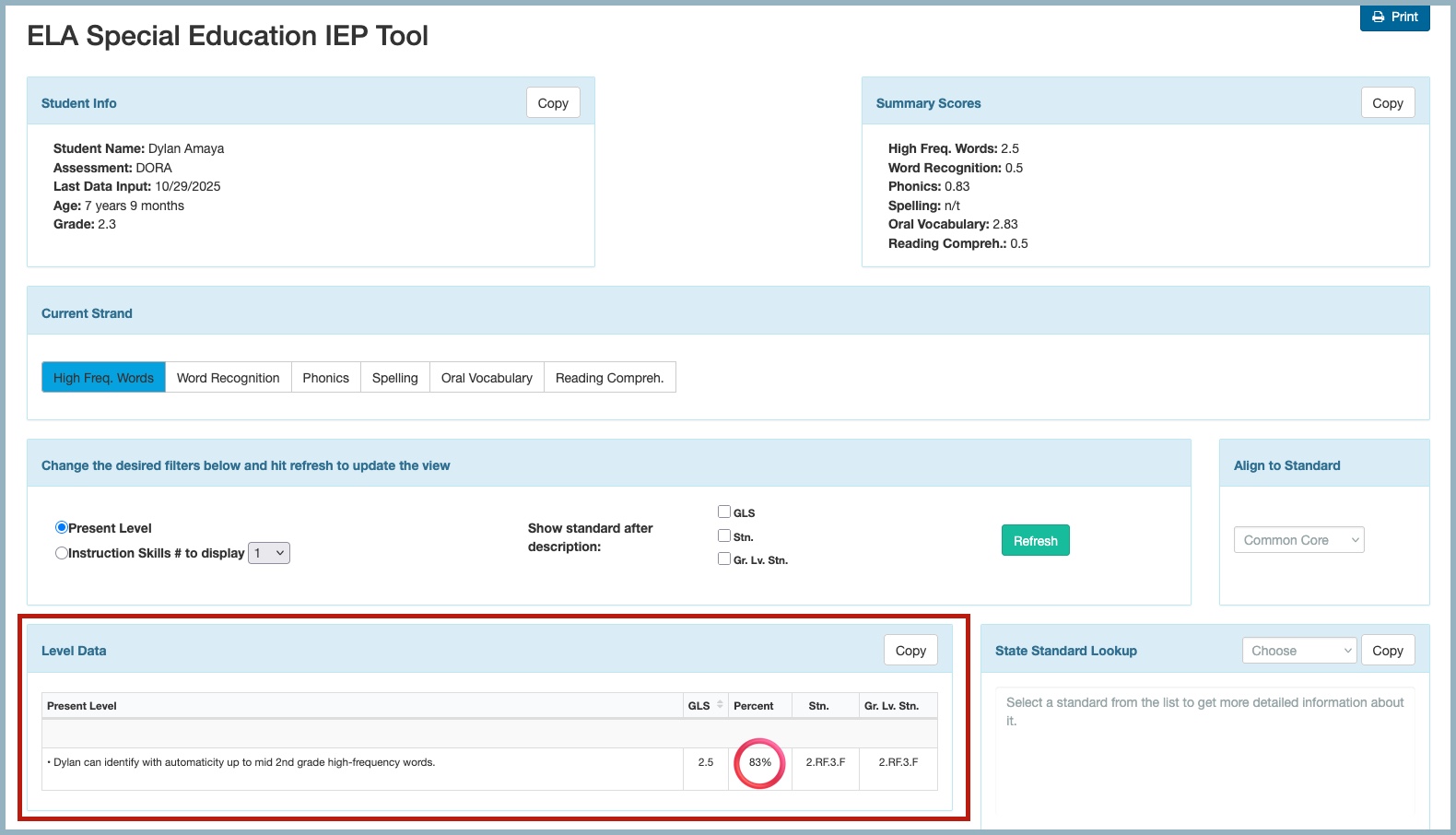
Task: Check the Stn. checkbox
Action: [724, 535]
